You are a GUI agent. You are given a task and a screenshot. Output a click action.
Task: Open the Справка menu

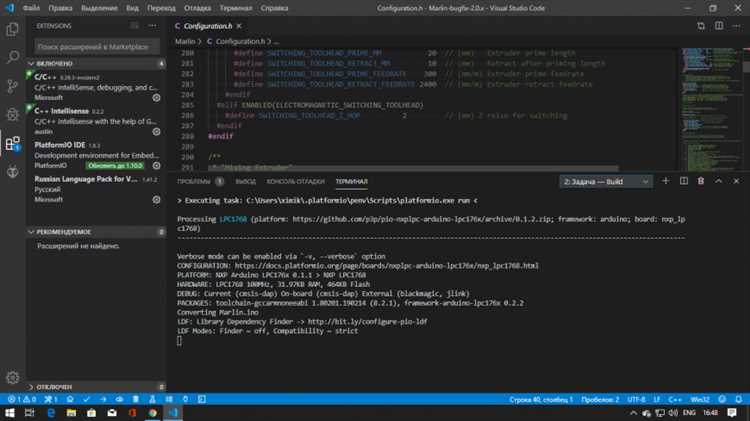274,8
